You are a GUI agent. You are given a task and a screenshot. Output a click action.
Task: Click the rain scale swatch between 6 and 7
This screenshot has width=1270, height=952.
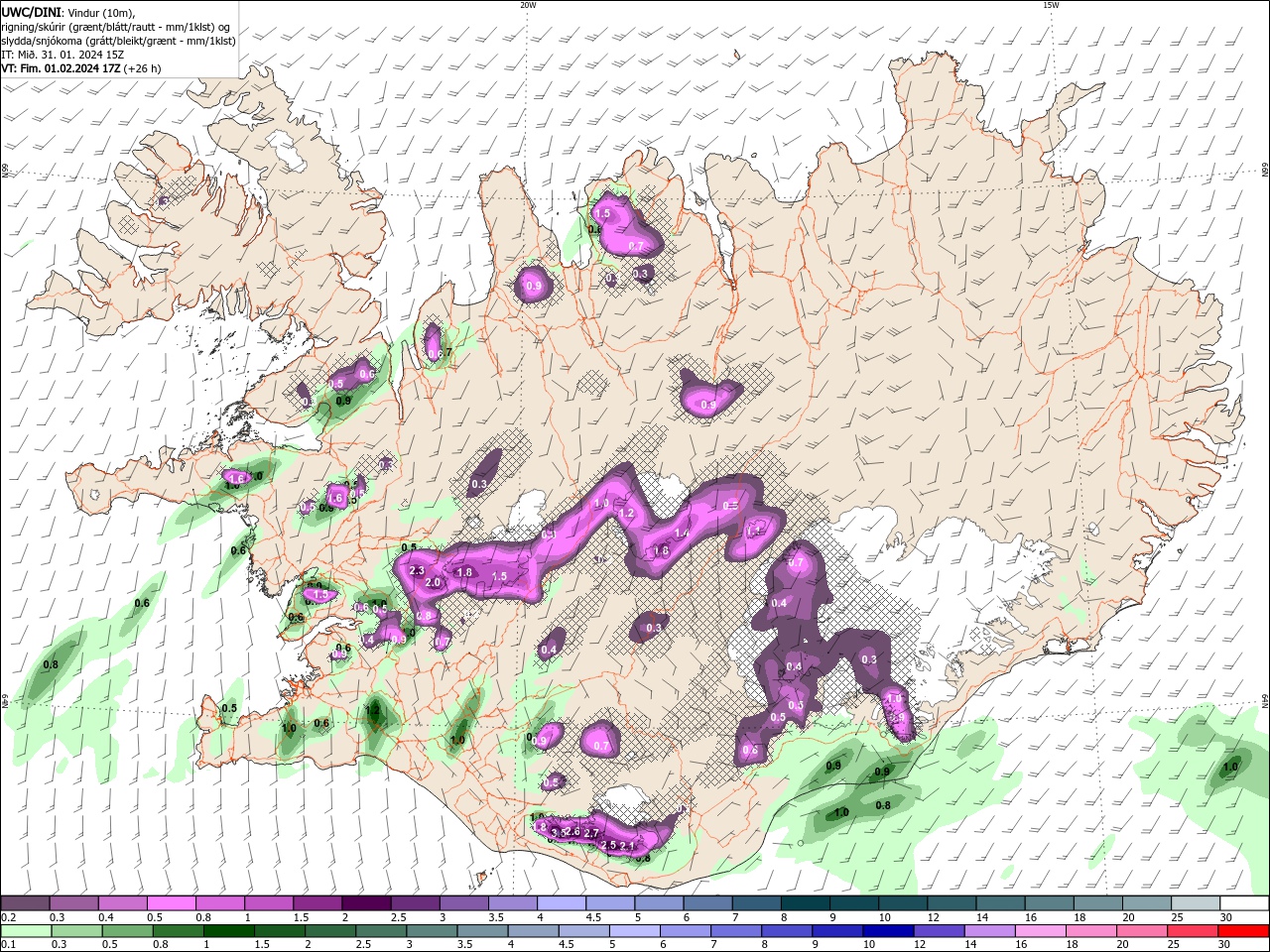point(686,931)
